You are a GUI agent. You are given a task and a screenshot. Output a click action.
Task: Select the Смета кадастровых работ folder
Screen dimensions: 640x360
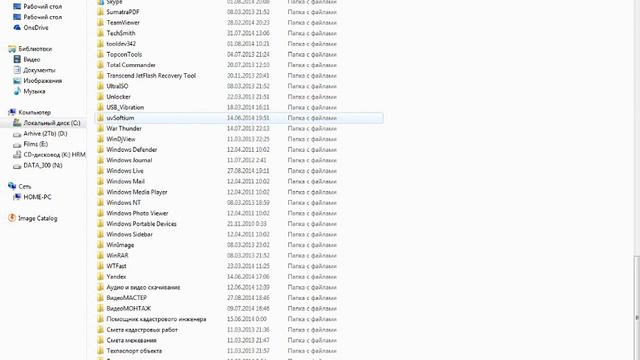click(x=142, y=330)
